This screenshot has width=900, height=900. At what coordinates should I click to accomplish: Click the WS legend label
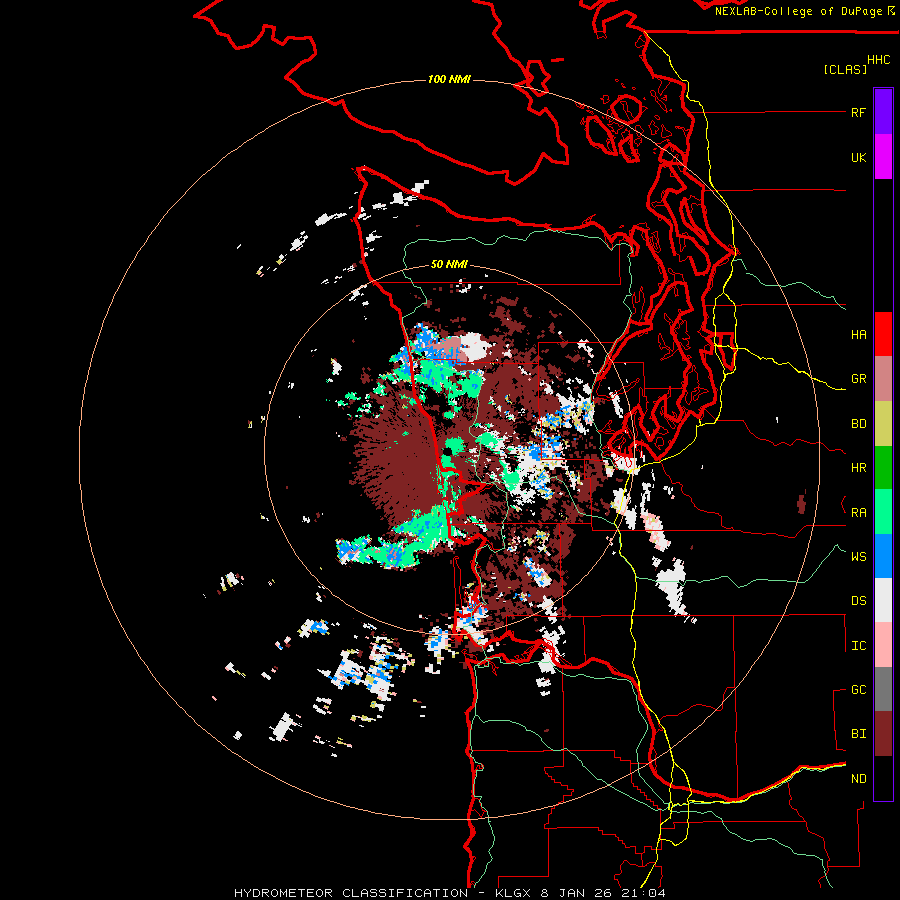coord(858,557)
